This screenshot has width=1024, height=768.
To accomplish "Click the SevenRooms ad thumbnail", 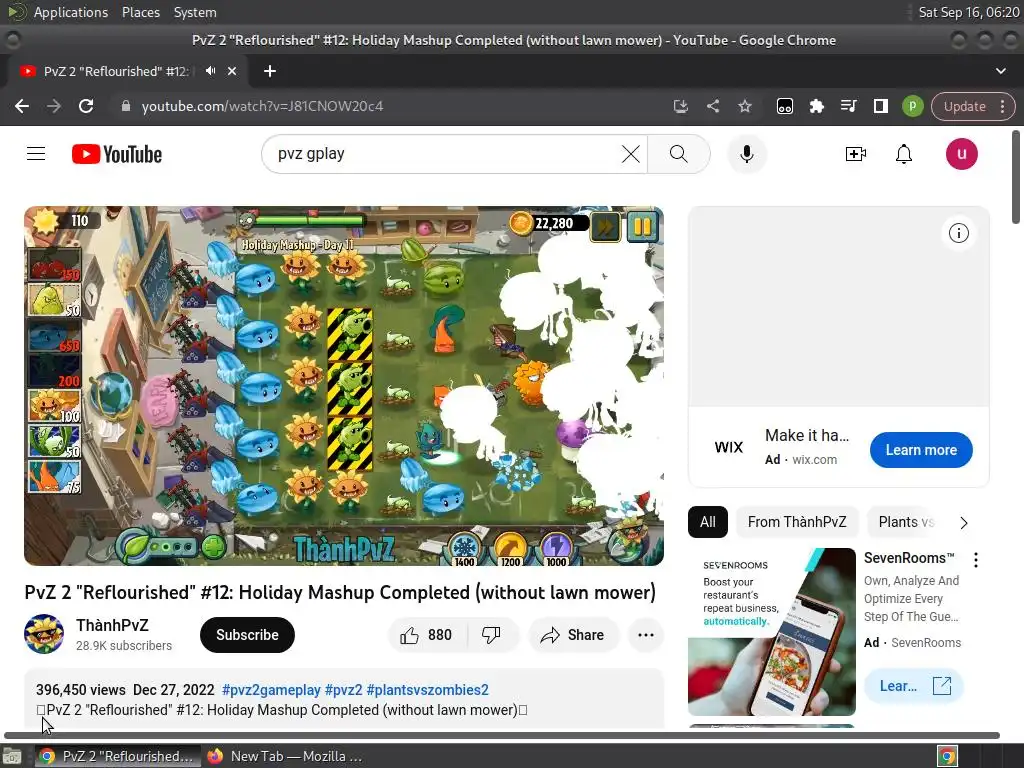I will click(771, 632).
